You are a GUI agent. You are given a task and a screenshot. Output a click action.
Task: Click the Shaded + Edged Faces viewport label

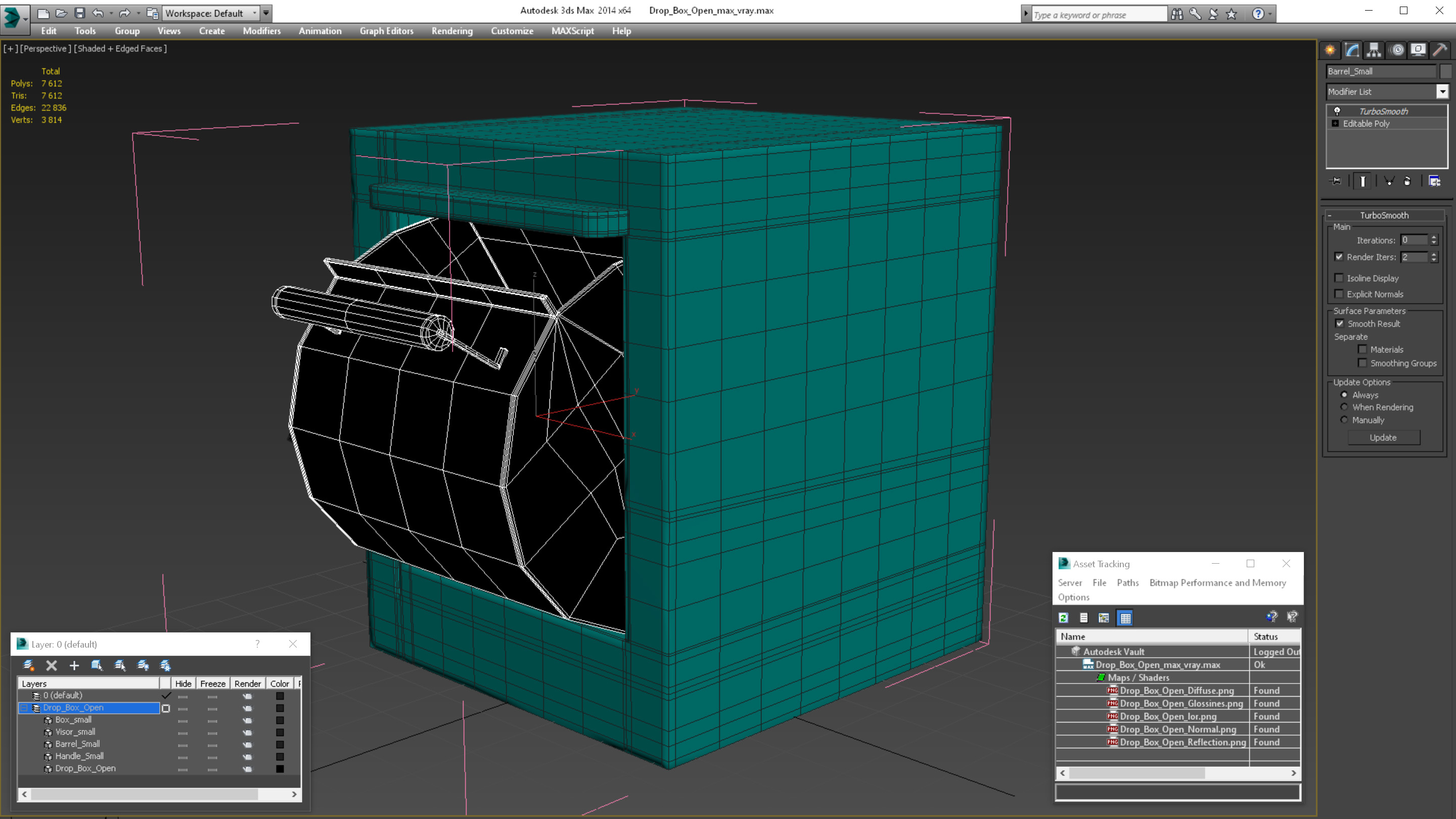point(121,49)
